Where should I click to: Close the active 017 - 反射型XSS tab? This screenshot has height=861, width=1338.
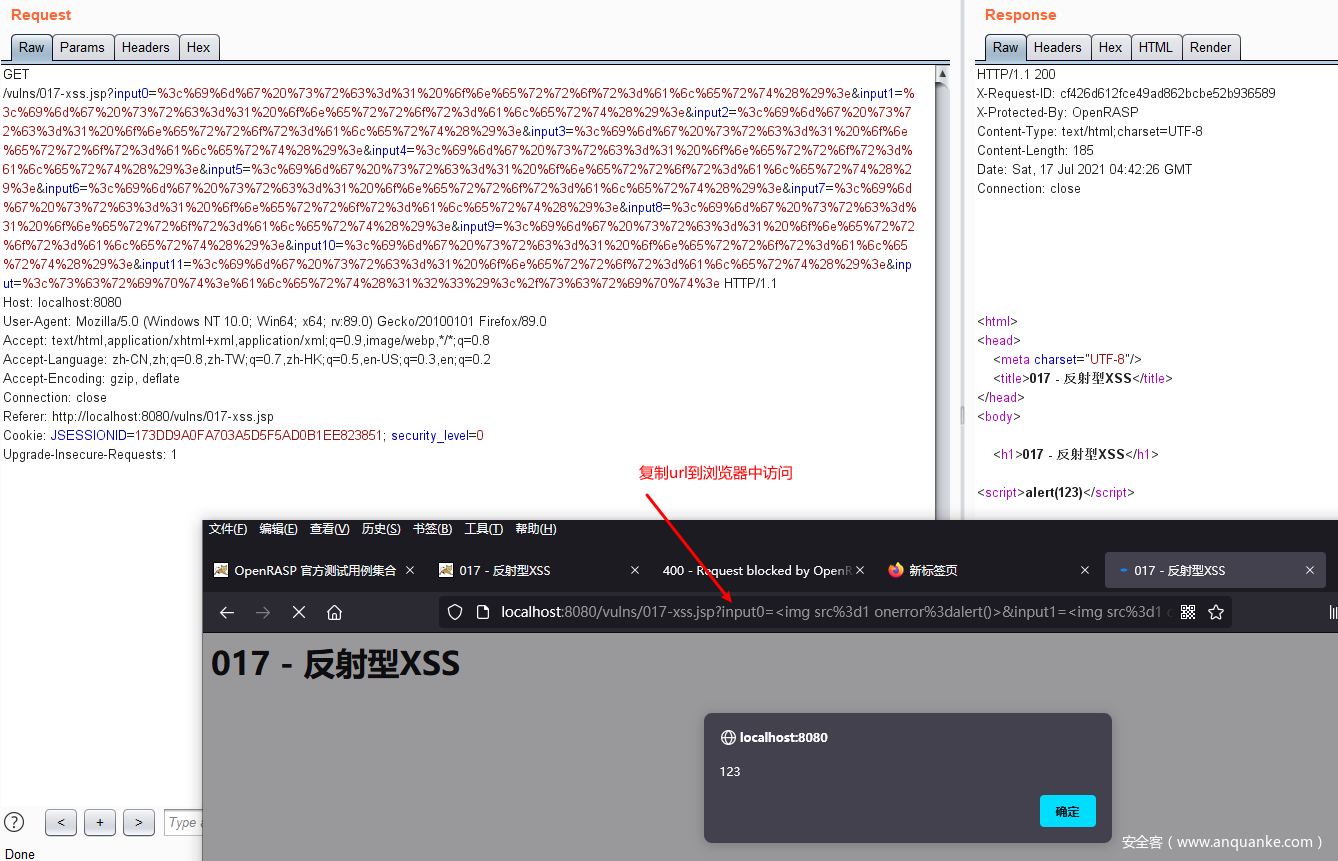(1310, 570)
